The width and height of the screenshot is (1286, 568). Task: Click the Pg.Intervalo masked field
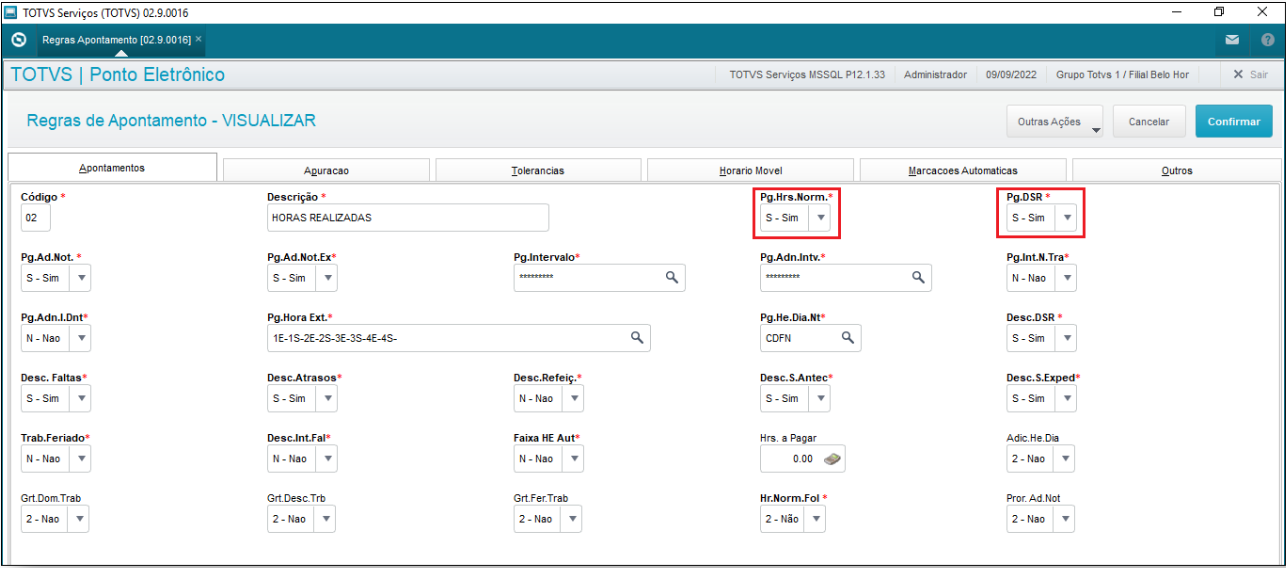599,277
